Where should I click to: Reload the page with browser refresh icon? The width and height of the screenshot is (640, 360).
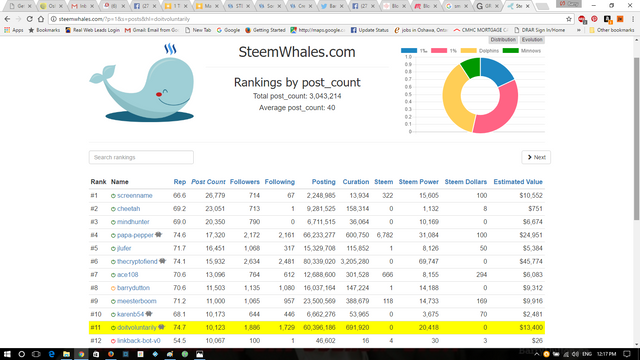click(29, 19)
